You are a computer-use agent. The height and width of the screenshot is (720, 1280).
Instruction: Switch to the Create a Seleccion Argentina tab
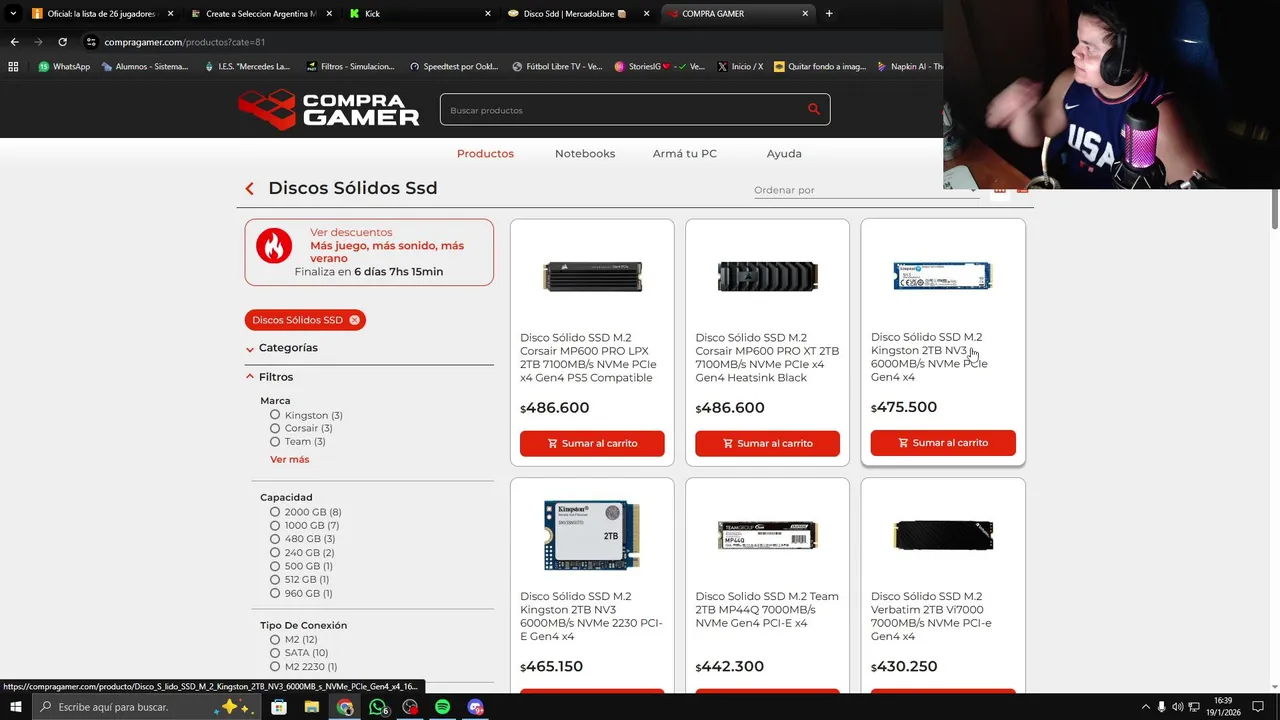click(x=261, y=14)
